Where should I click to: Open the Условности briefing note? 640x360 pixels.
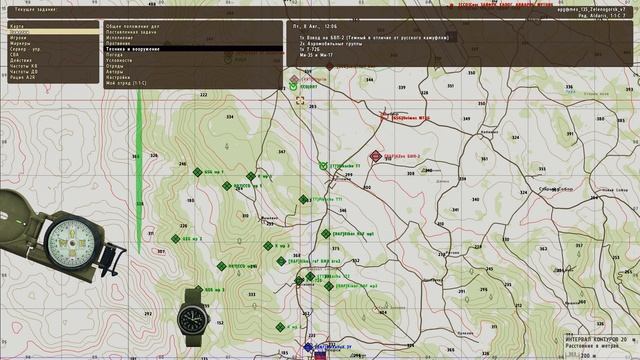pos(119,60)
